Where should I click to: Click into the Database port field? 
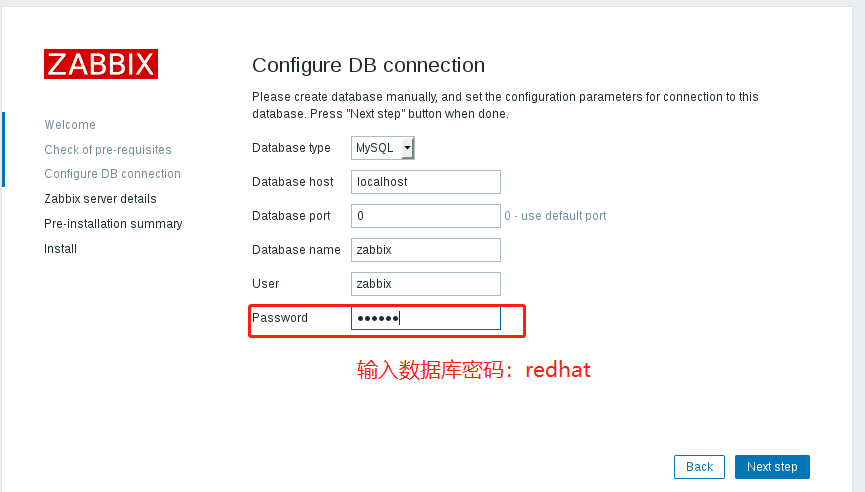click(x=426, y=216)
